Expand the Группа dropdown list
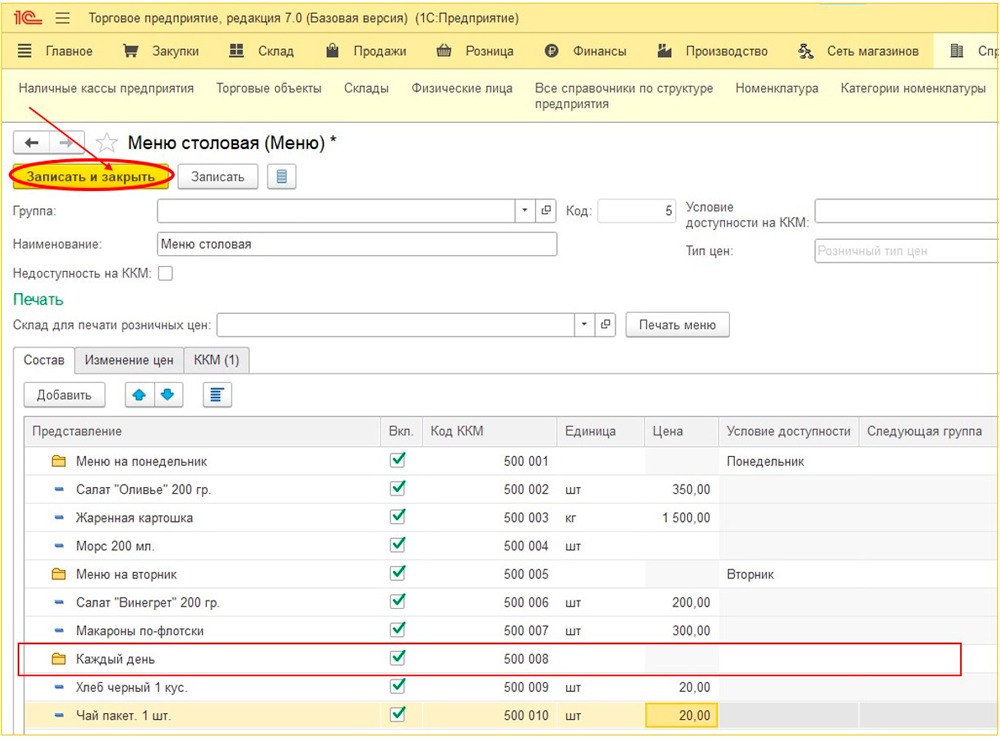The height and width of the screenshot is (740, 1000). [x=526, y=211]
